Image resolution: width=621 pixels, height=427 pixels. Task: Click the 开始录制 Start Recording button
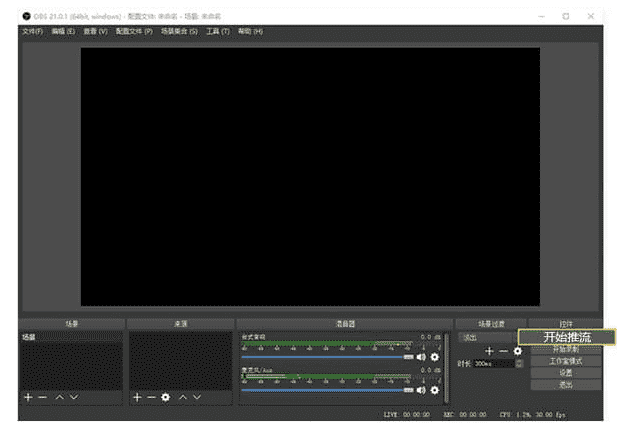566,349
